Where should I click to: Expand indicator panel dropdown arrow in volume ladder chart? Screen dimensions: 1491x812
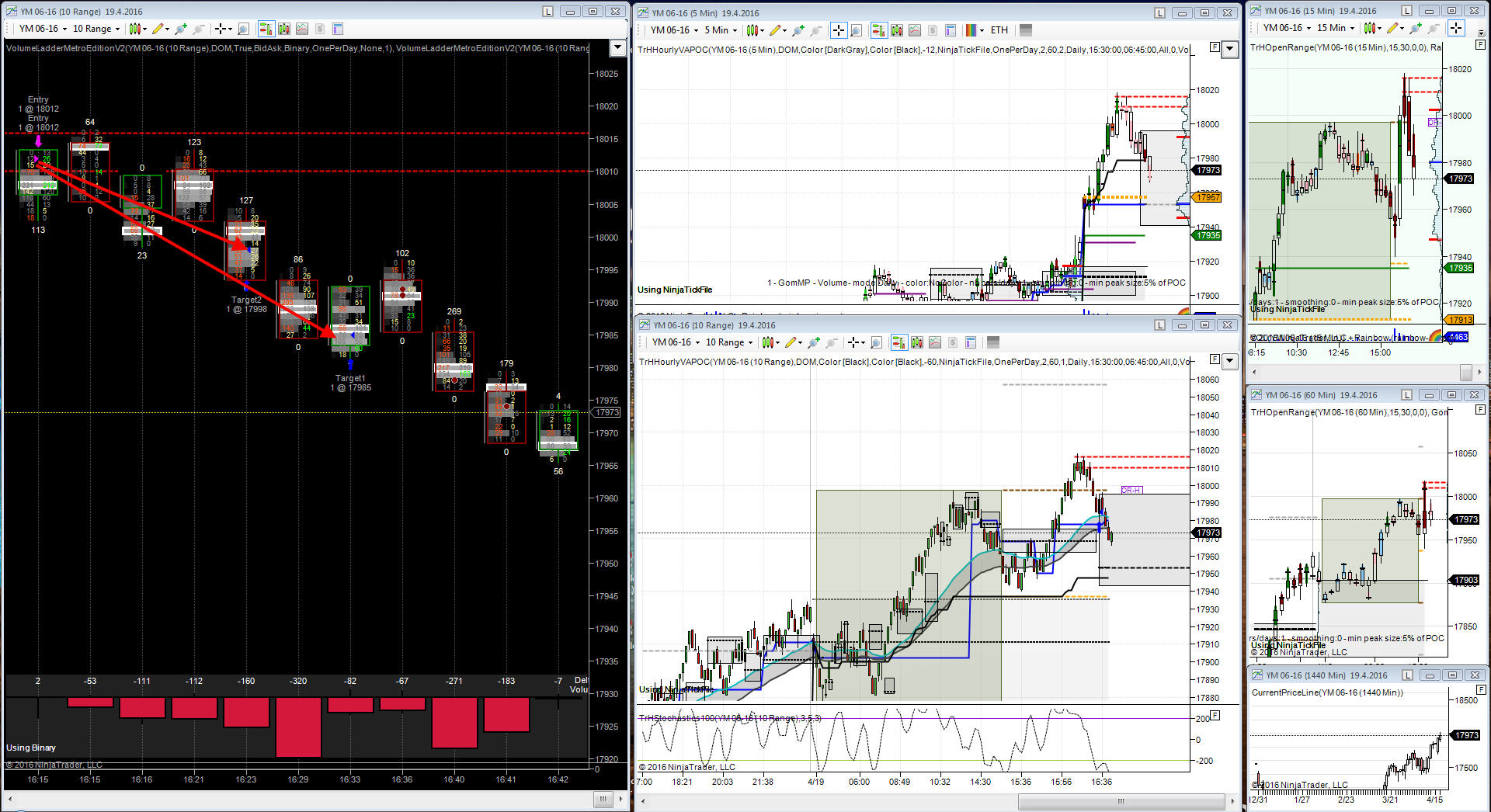click(617, 47)
